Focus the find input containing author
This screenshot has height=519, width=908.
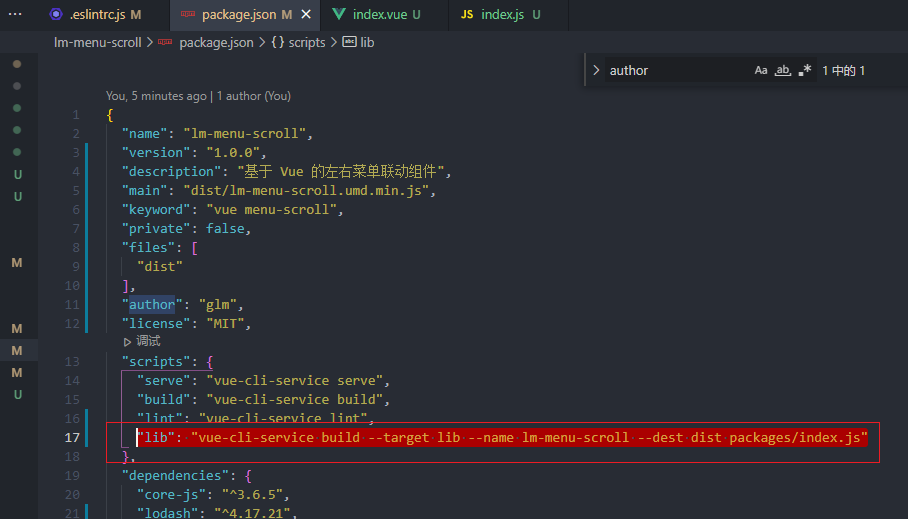(678, 70)
